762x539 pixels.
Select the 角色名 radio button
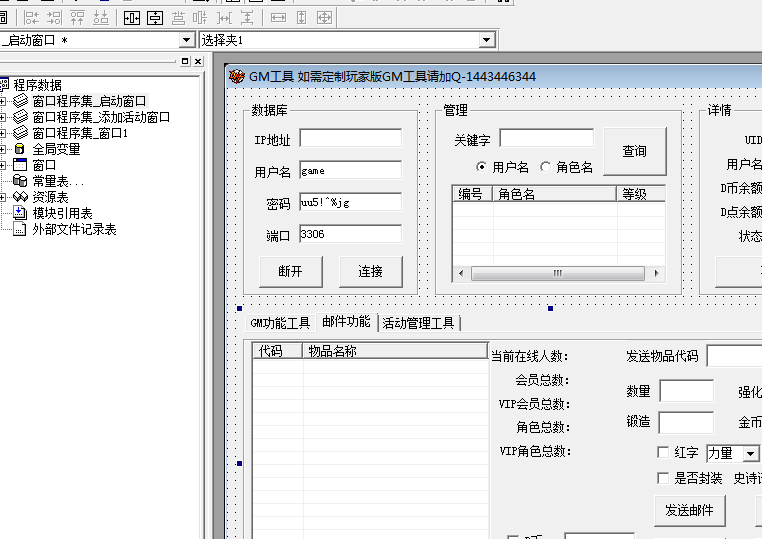[x=545, y=167]
